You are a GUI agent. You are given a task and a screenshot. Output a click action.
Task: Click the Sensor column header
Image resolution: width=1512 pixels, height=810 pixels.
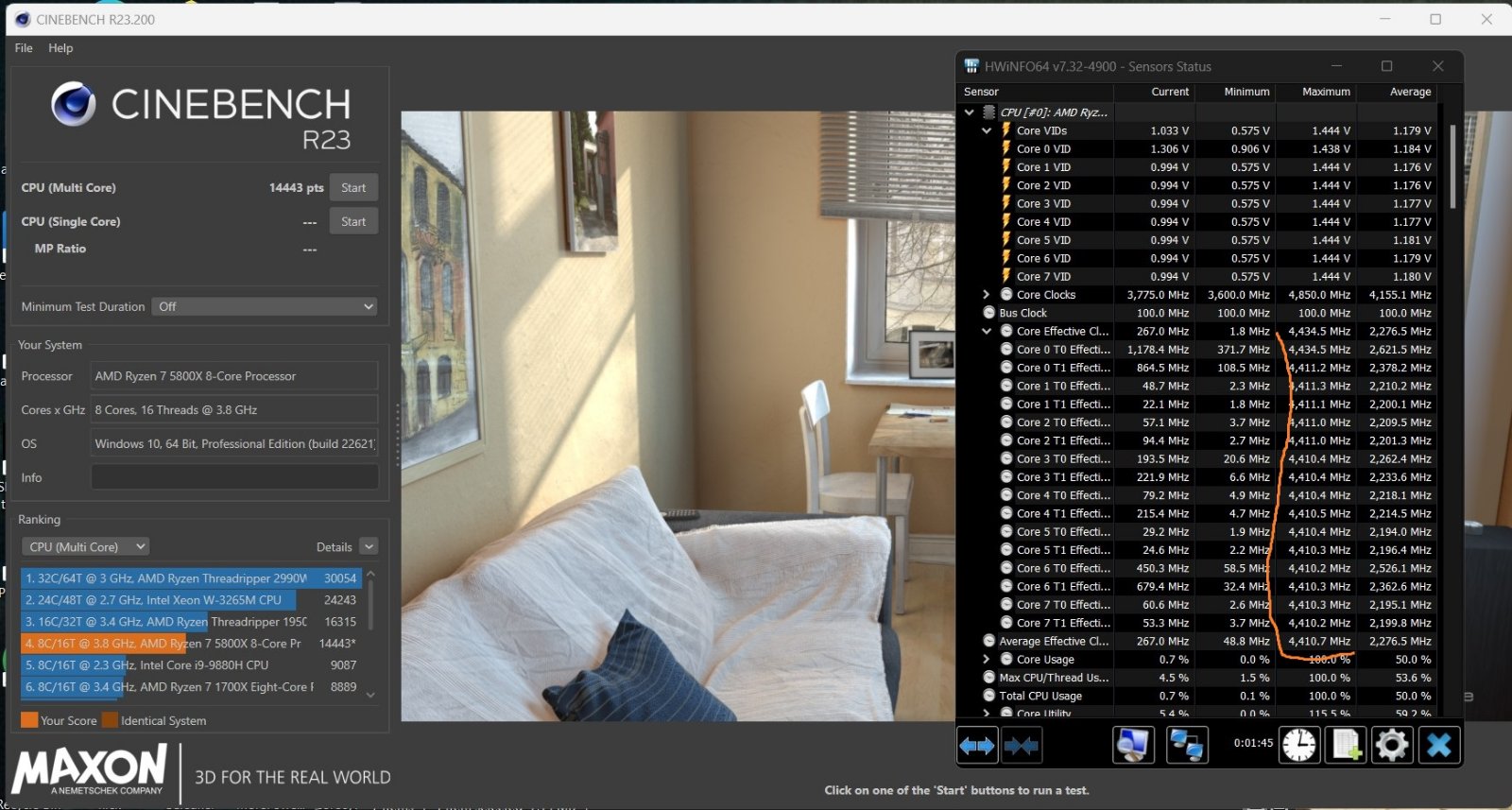(x=981, y=92)
